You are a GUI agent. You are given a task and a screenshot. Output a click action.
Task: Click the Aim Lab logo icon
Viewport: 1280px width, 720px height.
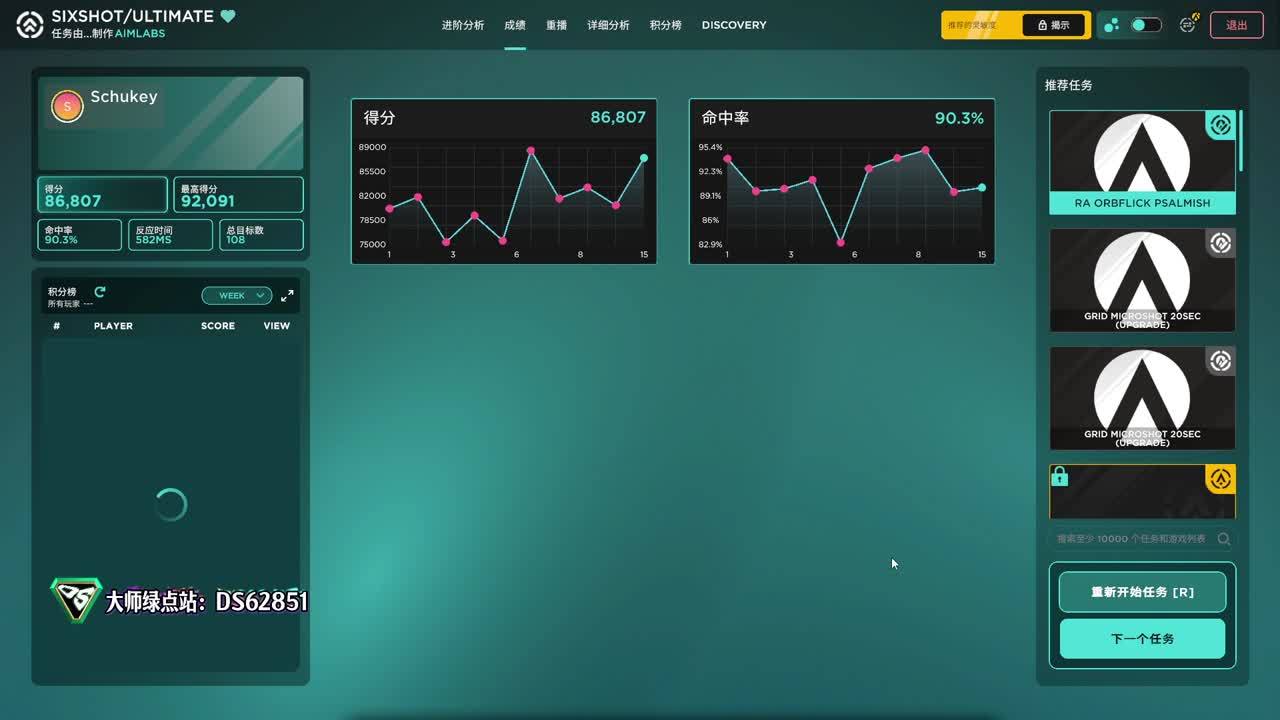tap(30, 25)
